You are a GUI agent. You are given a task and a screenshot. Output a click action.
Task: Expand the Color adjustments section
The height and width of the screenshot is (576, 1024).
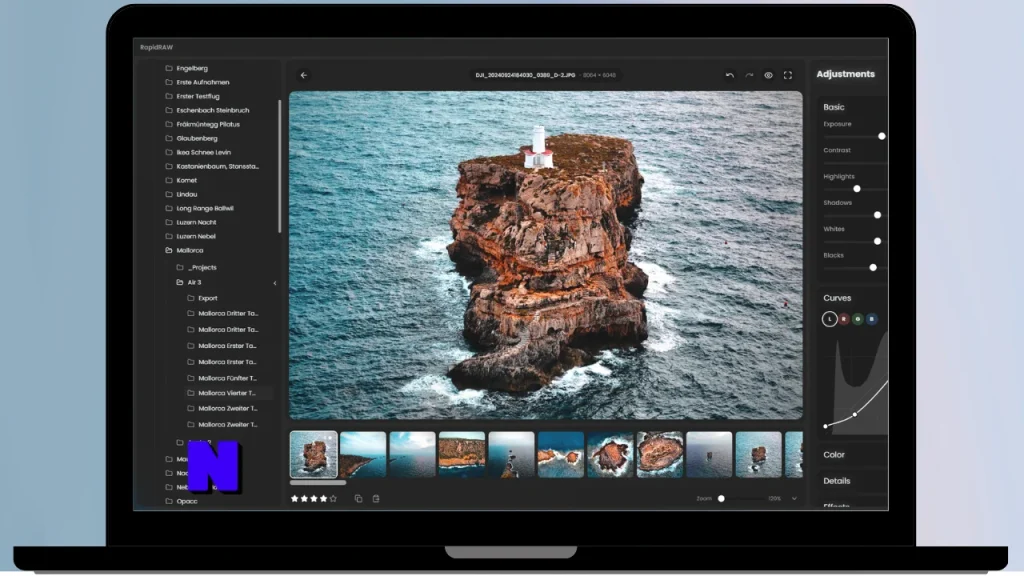834,455
